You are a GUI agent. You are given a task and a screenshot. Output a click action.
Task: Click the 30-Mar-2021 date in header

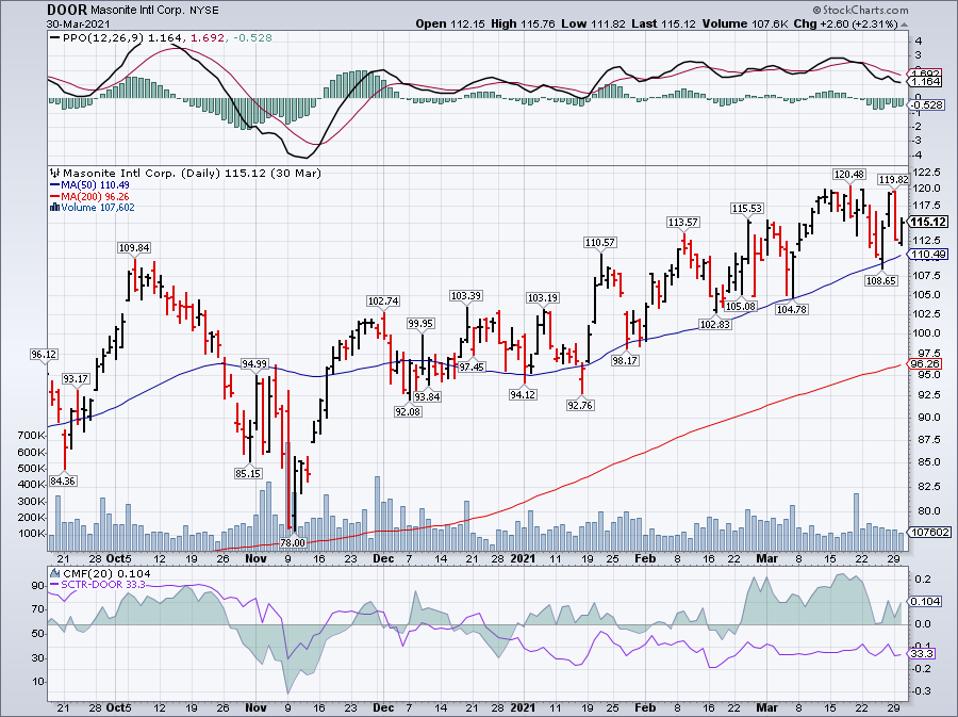[78, 24]
